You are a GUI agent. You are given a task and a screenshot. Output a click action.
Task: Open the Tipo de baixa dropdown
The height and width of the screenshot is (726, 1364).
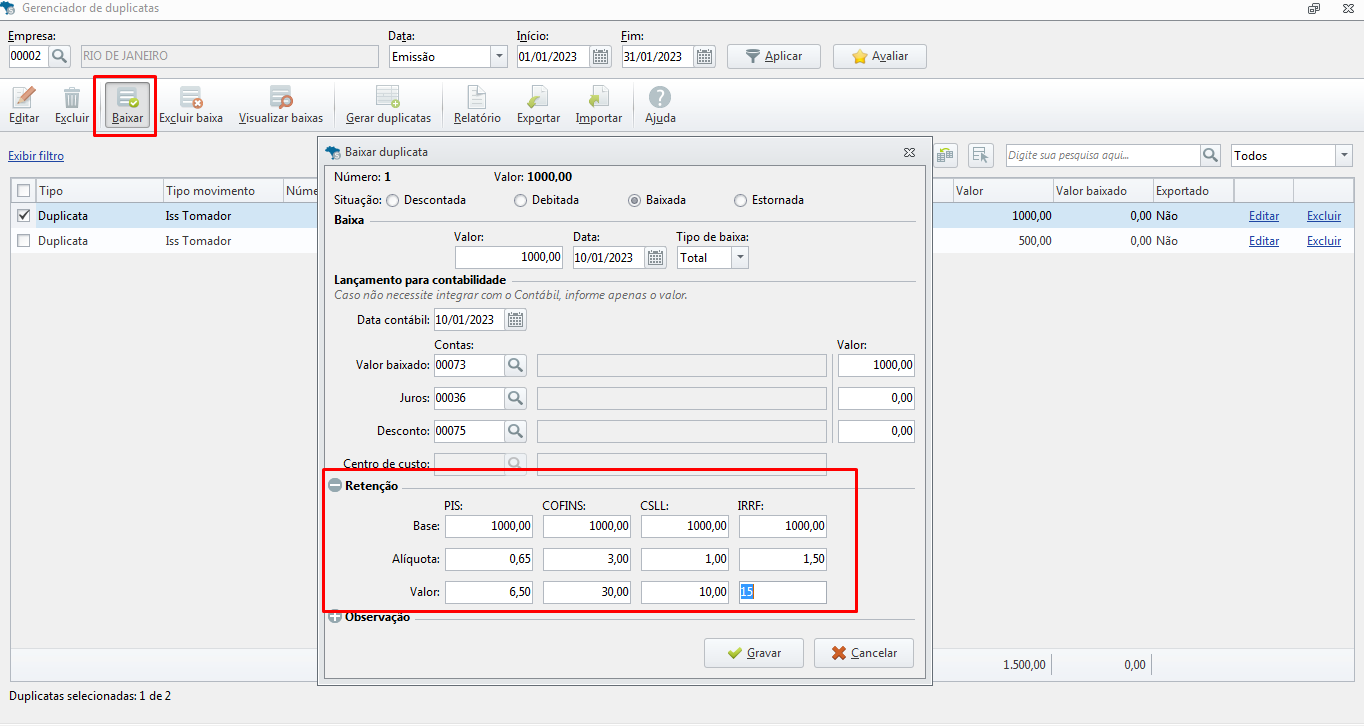pos(740,258)
